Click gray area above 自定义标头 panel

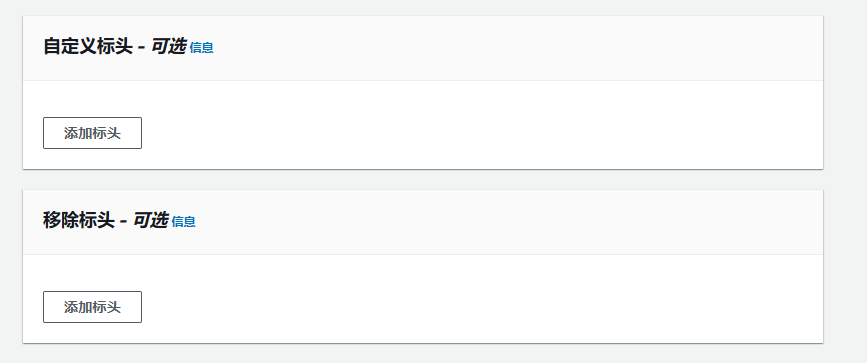[x=423, y=7]
